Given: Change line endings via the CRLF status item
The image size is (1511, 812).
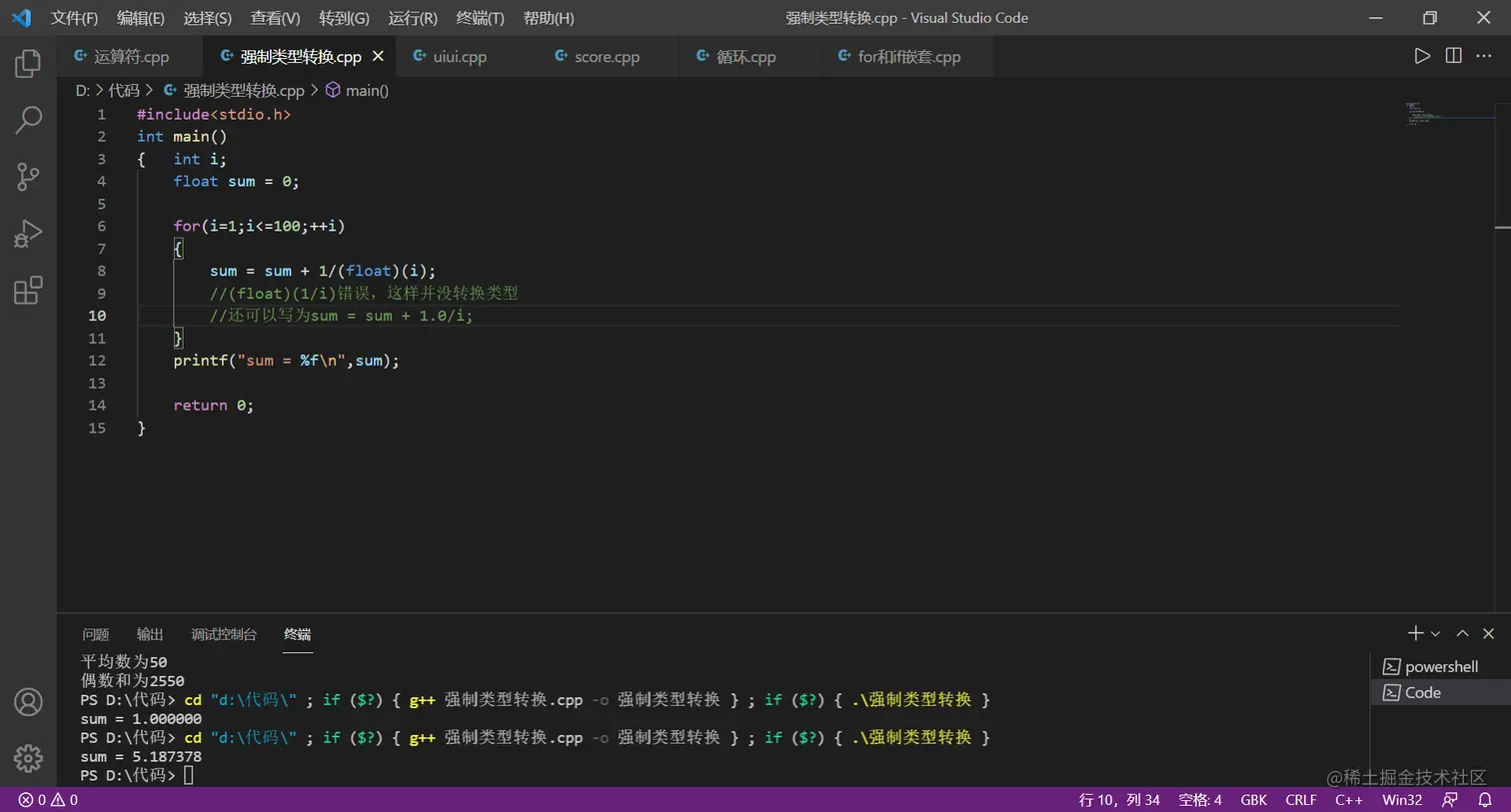Looking at the screenshot, I should pyautogui.click(x=1300, y=799).
